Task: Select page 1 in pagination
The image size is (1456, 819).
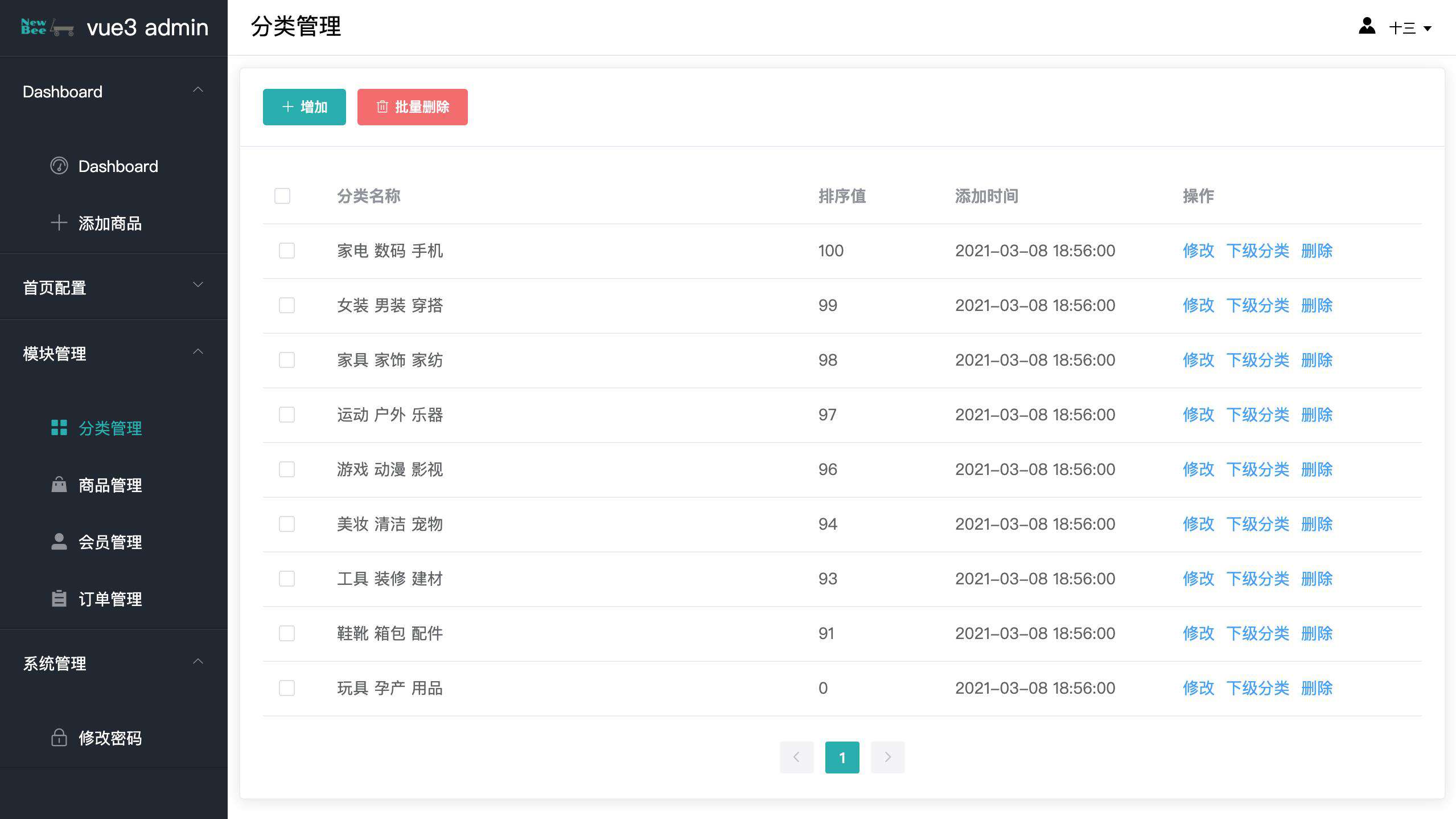Action: (842, 757)
